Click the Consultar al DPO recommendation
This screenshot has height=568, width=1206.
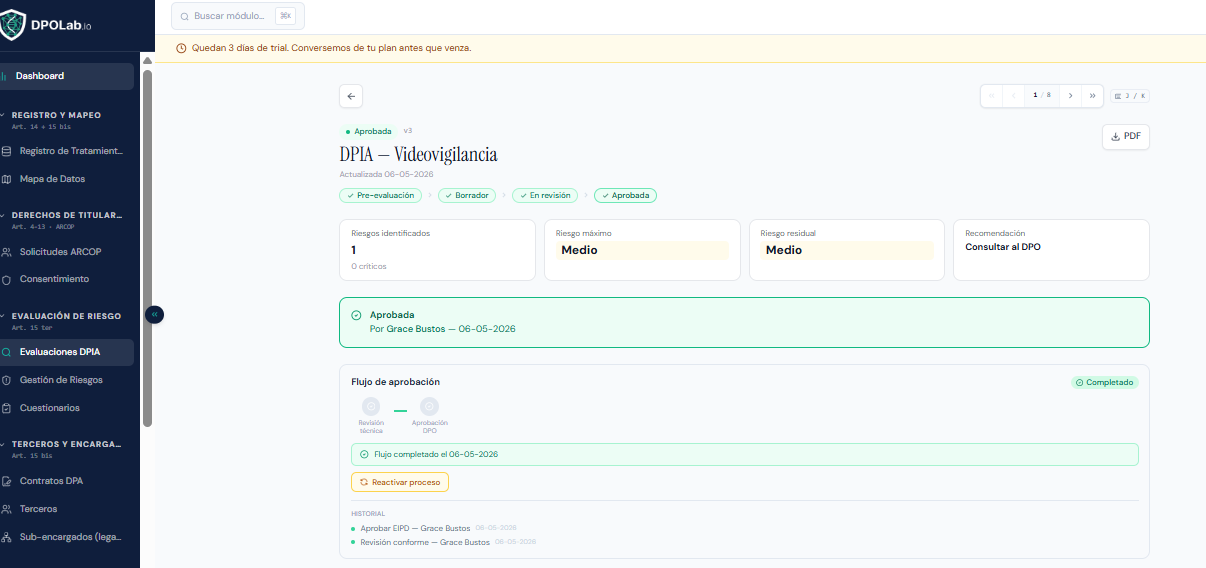coord(1003,246)
